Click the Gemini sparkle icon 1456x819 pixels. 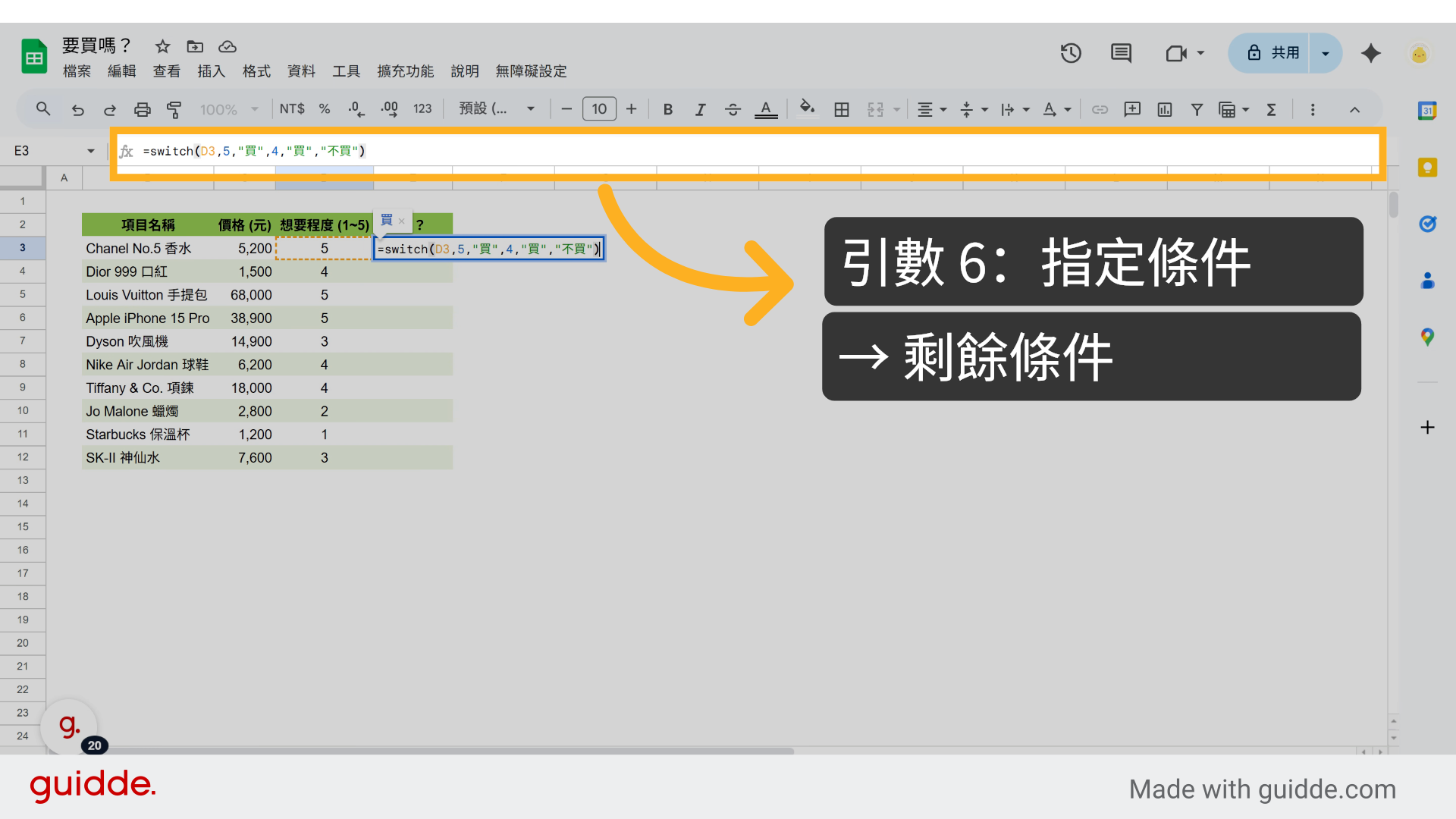(1370, 53)
